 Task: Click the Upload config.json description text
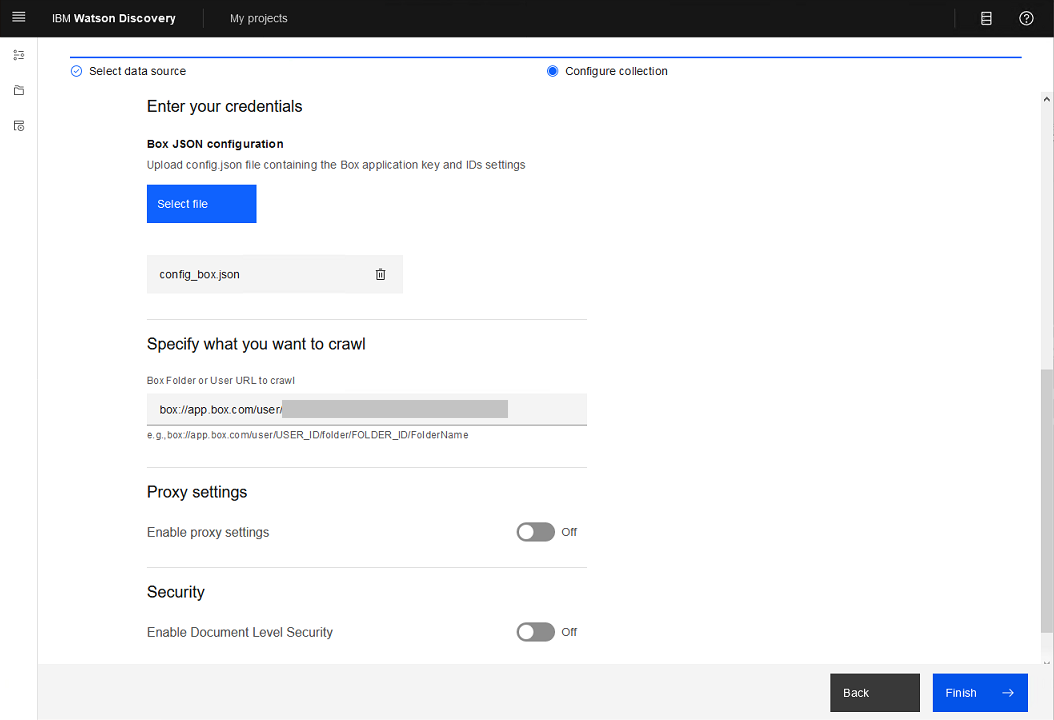(x=336, y=165)
